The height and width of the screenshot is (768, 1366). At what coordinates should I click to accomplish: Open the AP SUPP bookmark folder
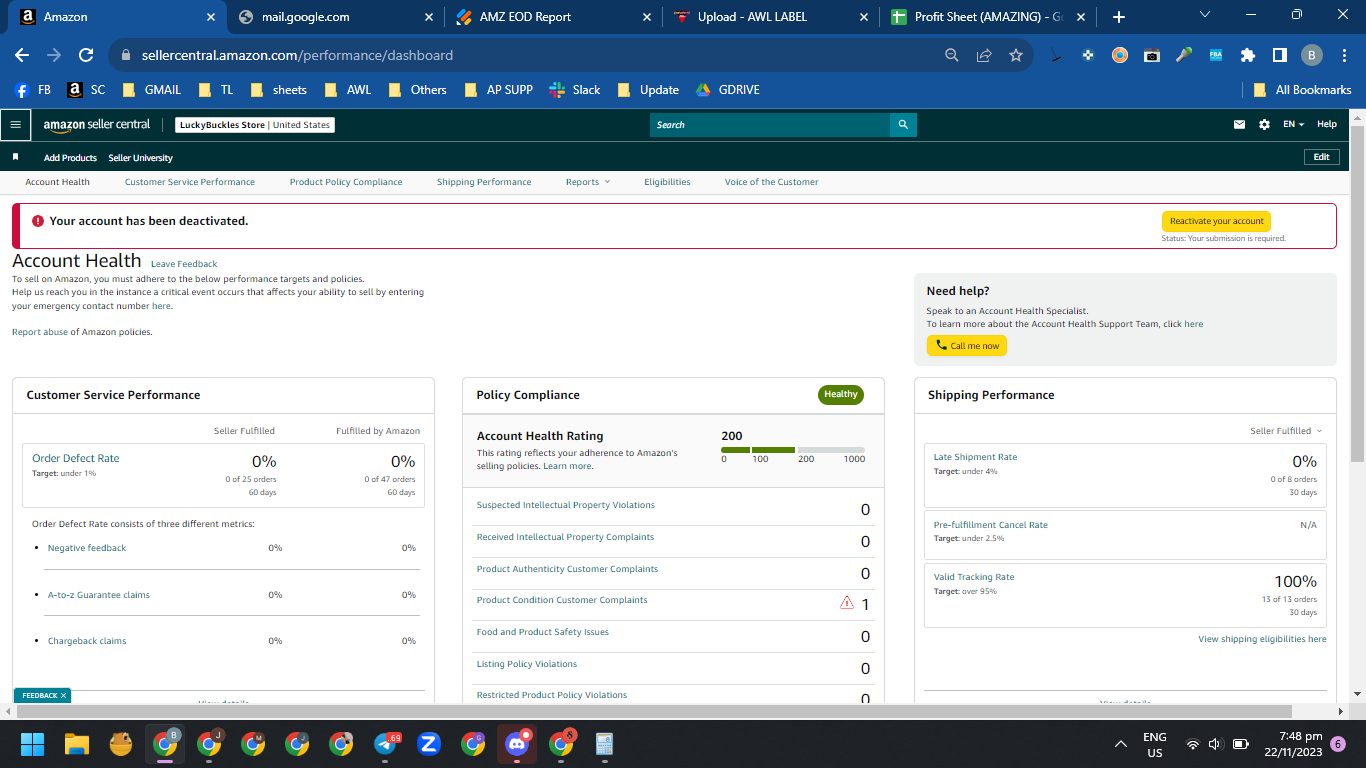point(499,90)
